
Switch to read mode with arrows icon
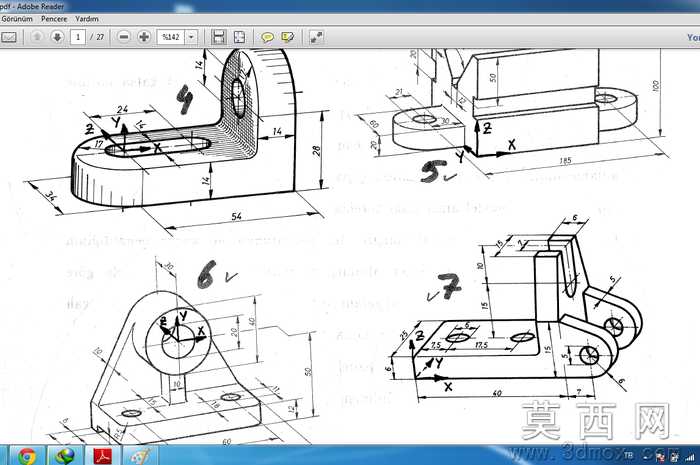coord(317,37)
